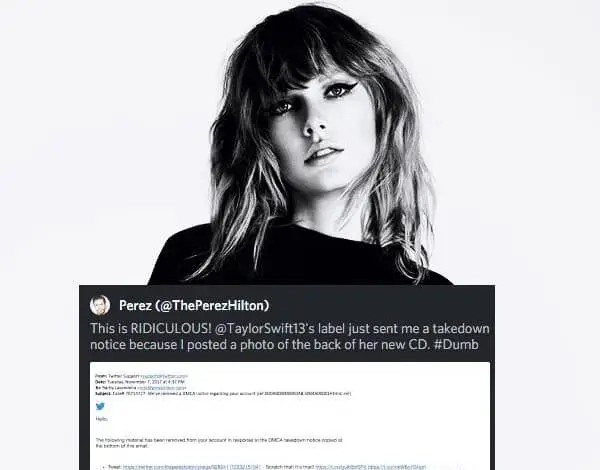Image resolution: width=600 pixels, height=470 pixels.
Task: Click the dark tweet card header area
Action: pyautogui.click(x=287, y=305)
